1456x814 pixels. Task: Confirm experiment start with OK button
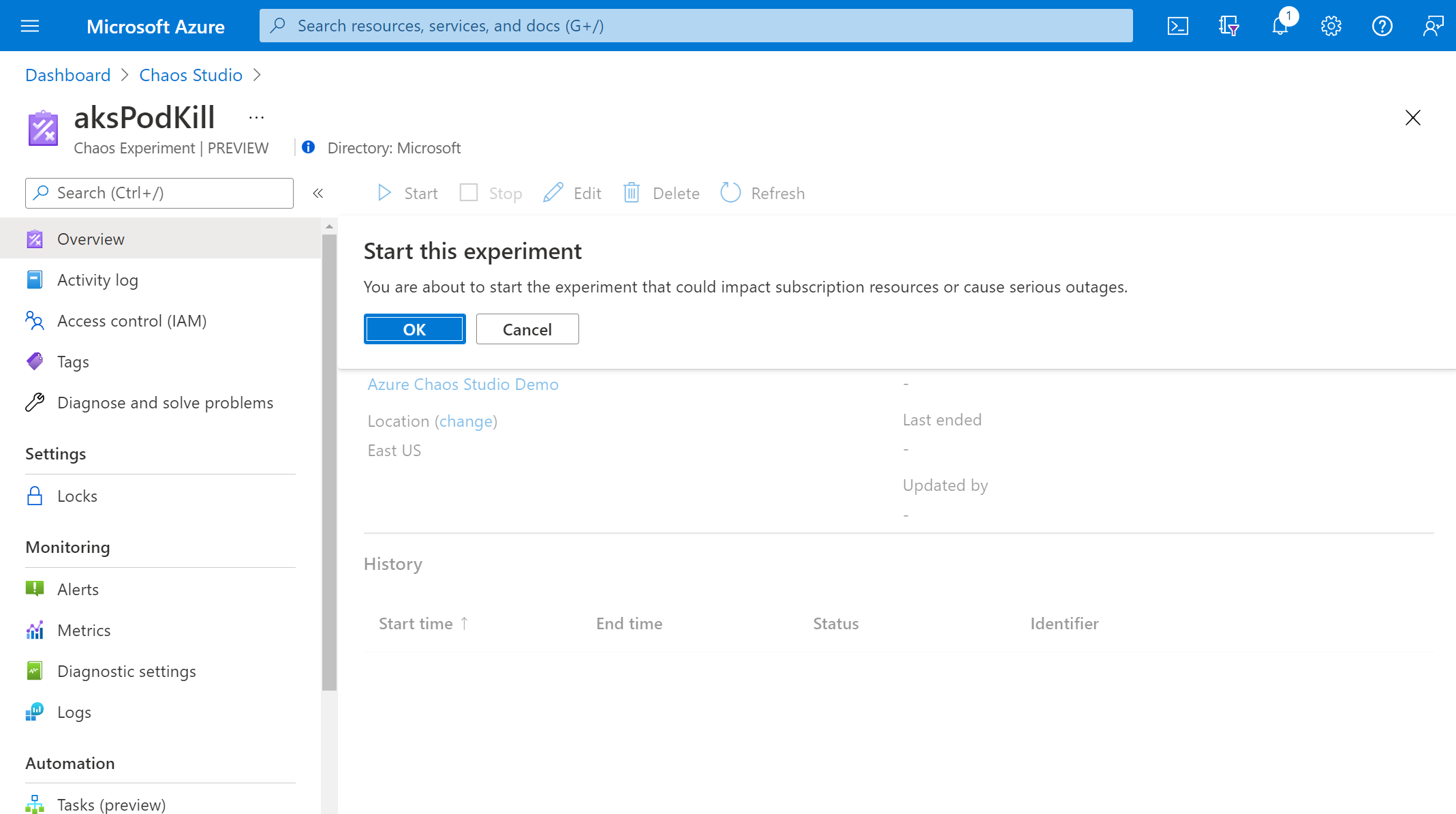414,329
